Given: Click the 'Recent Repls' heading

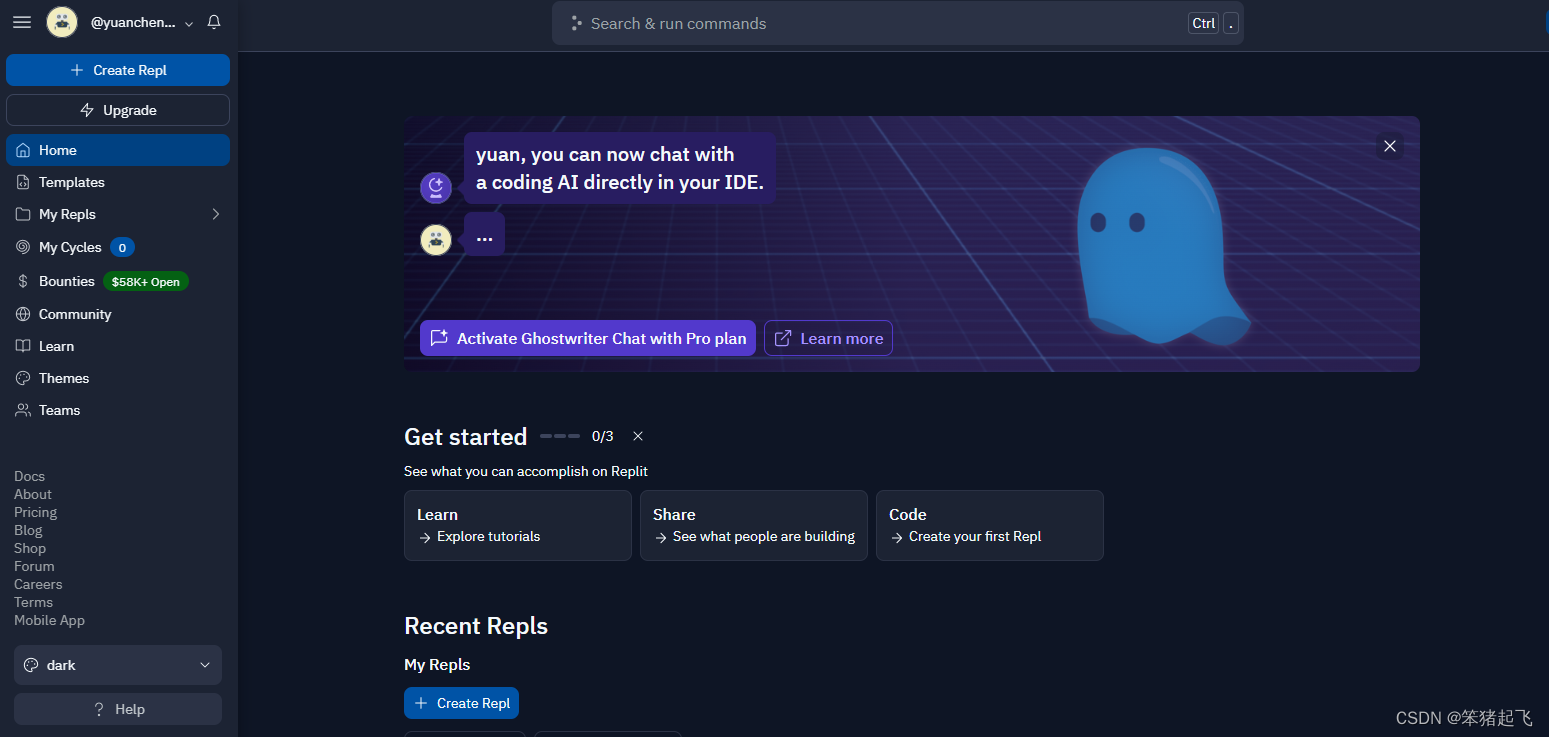Looking at the screenshot, I should (x=476, y=626).
